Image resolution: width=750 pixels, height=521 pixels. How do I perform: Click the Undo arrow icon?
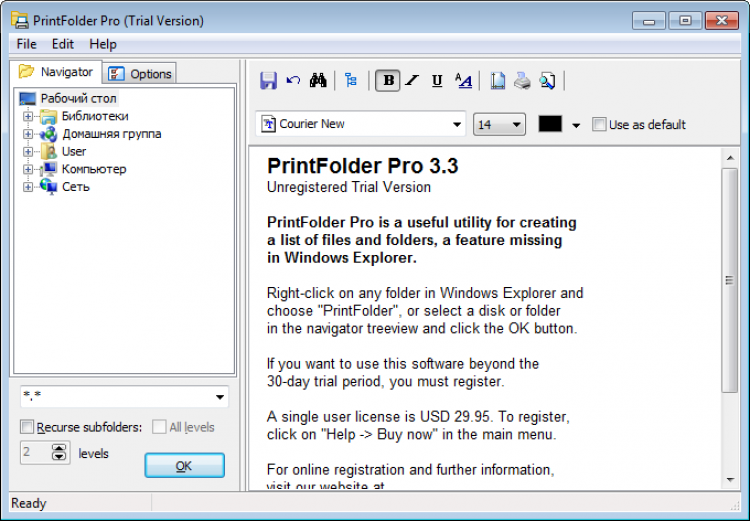pyautogui.click(x=293, y=80)
